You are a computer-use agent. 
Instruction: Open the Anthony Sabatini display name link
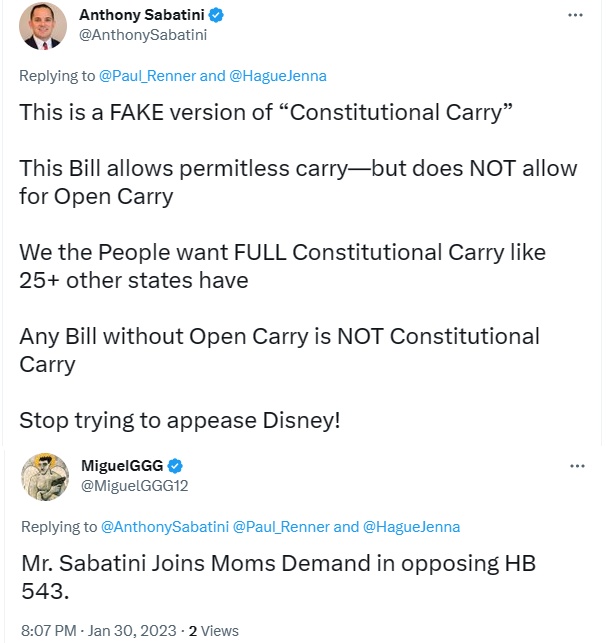point(142,15)
